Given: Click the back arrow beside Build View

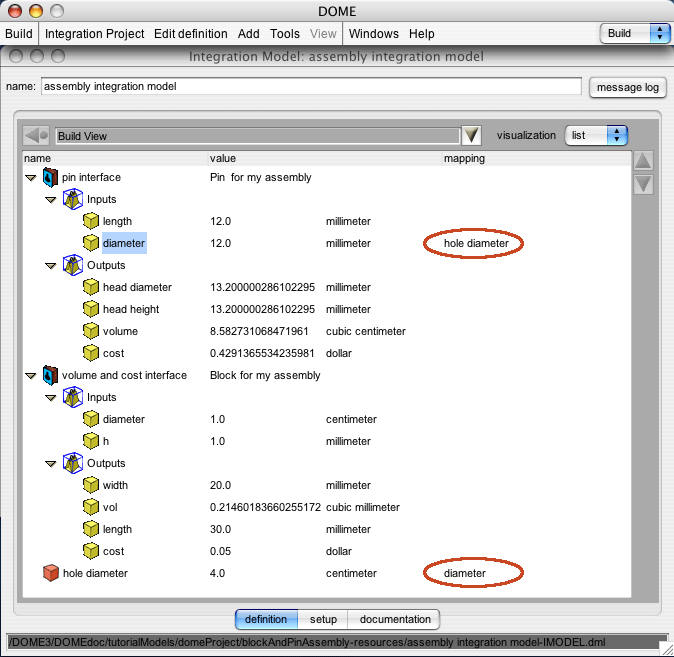Looking at the screenshot, I should pos(36,136).
